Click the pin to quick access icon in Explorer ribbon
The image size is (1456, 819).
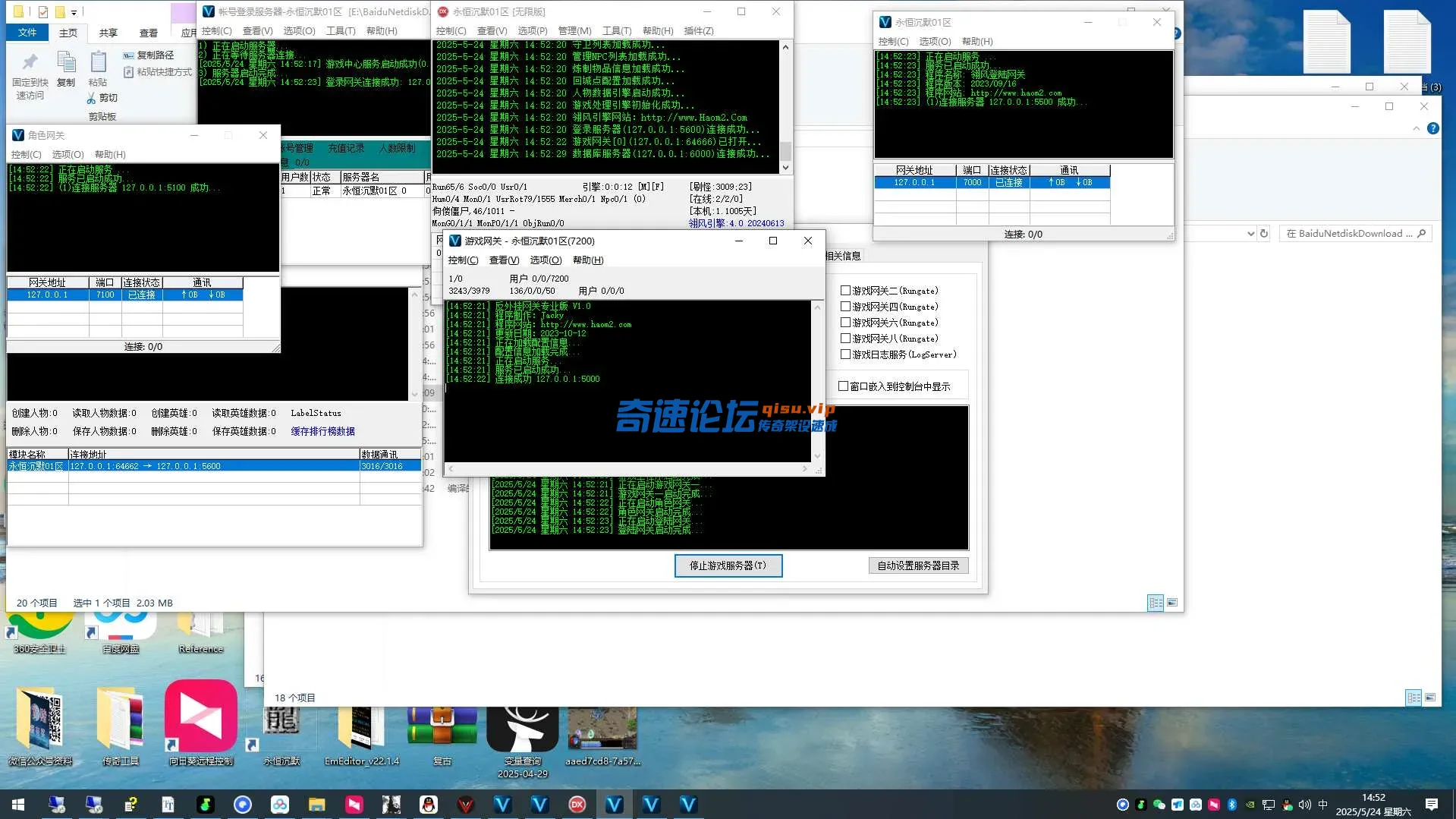(x=30, y=62)
